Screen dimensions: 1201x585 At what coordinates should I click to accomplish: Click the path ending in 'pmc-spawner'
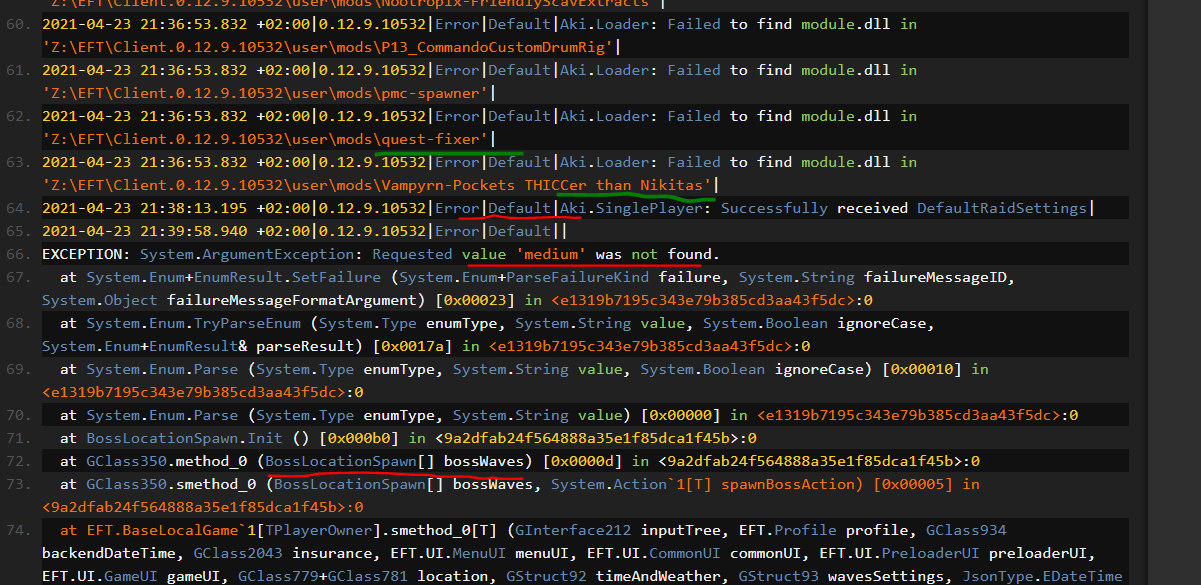tap(266, 93)
